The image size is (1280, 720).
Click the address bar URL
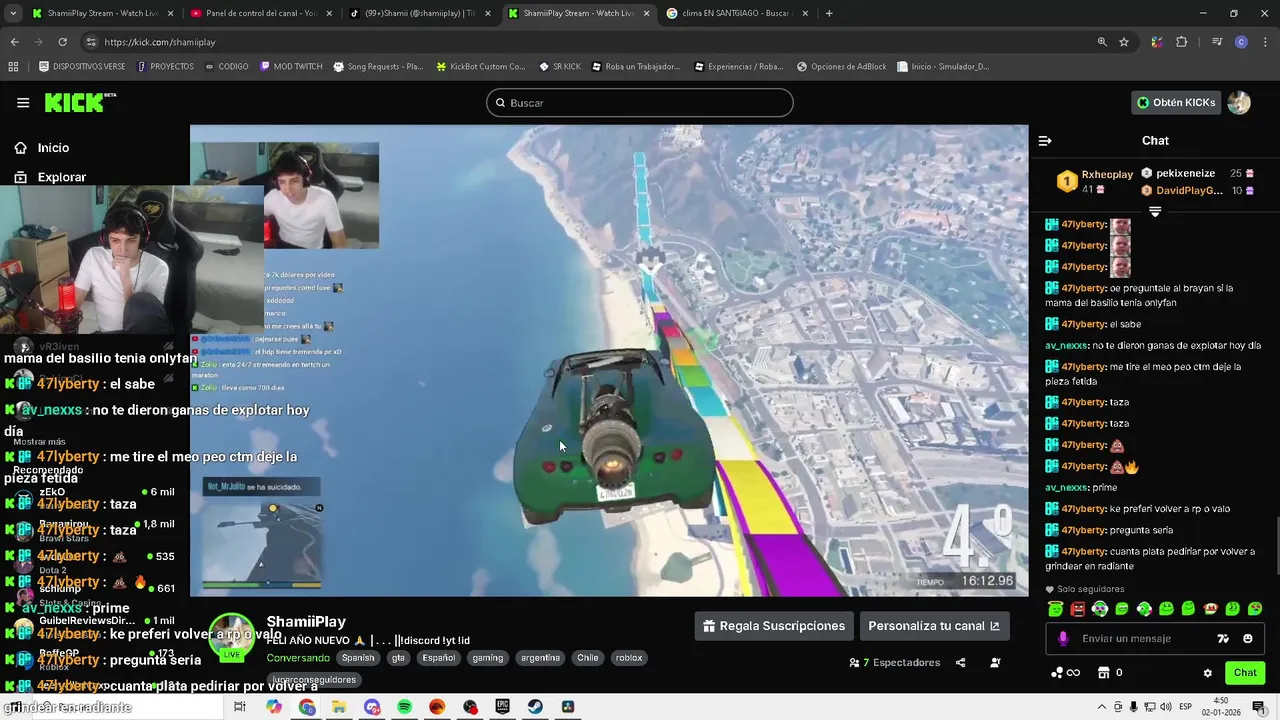coord(160,42)
